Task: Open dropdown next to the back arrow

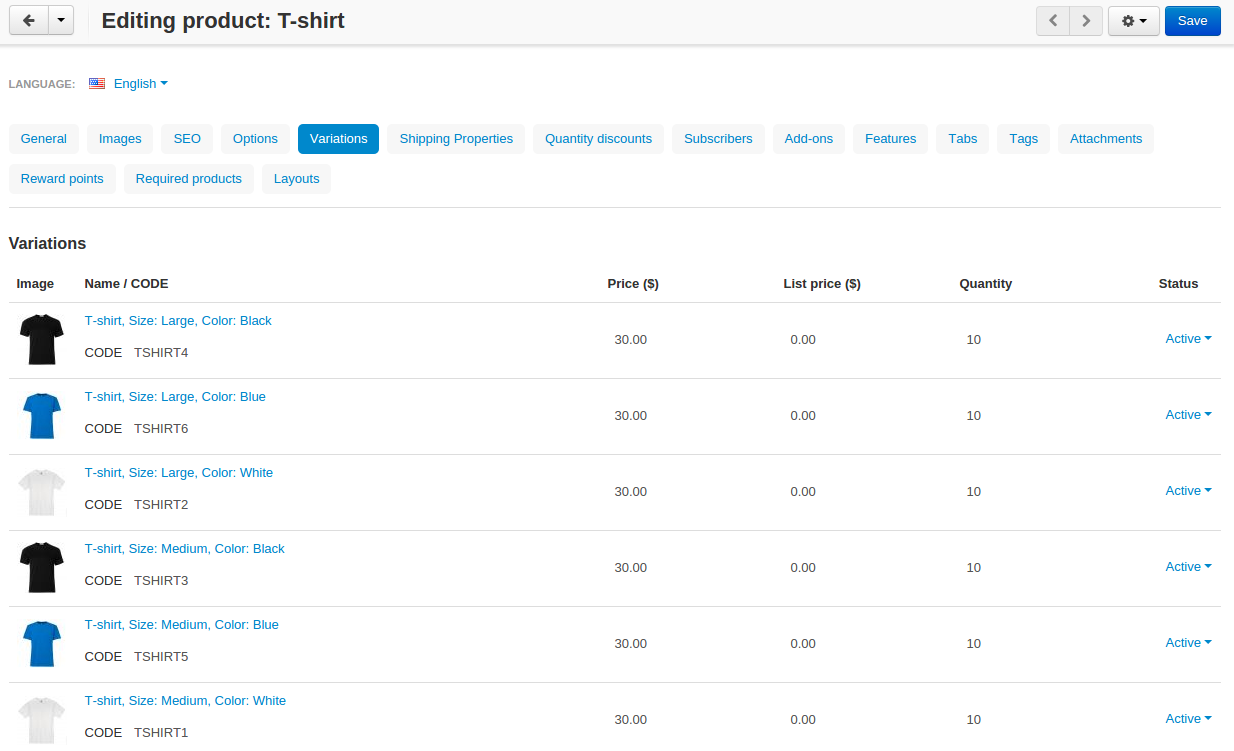Action: pos(61,20)
